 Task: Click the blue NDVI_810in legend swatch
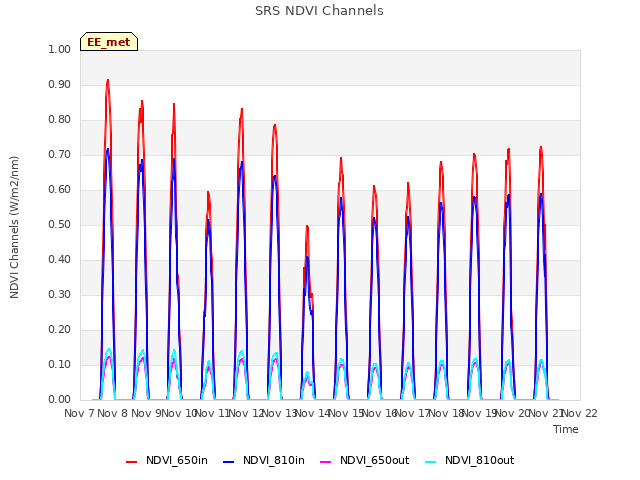tap(229, 462)
